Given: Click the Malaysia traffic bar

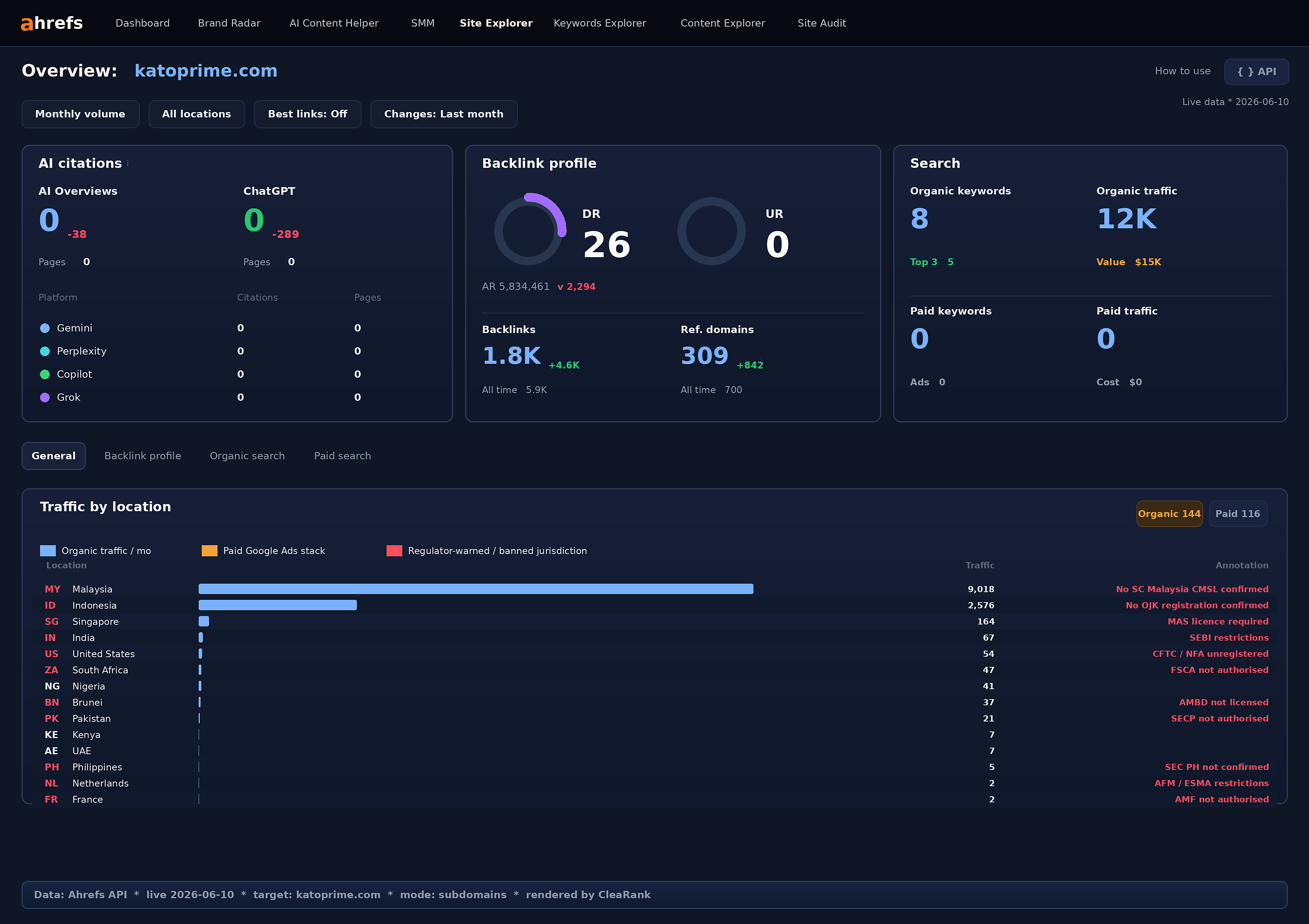Looking at the screenshot, I should [476, 589].
